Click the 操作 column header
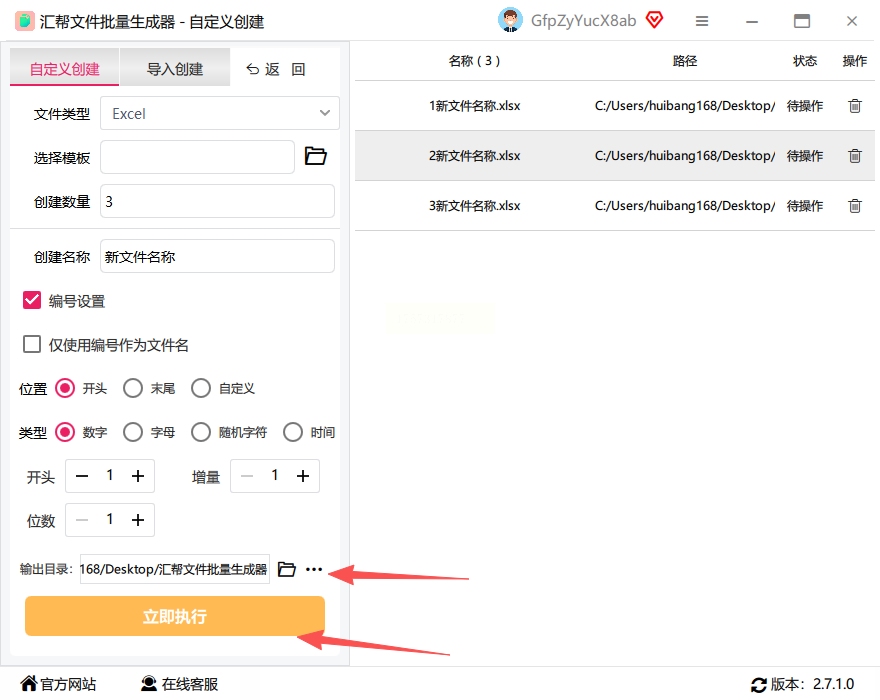This screenshot has width=880, height=700. pos(855,61)
